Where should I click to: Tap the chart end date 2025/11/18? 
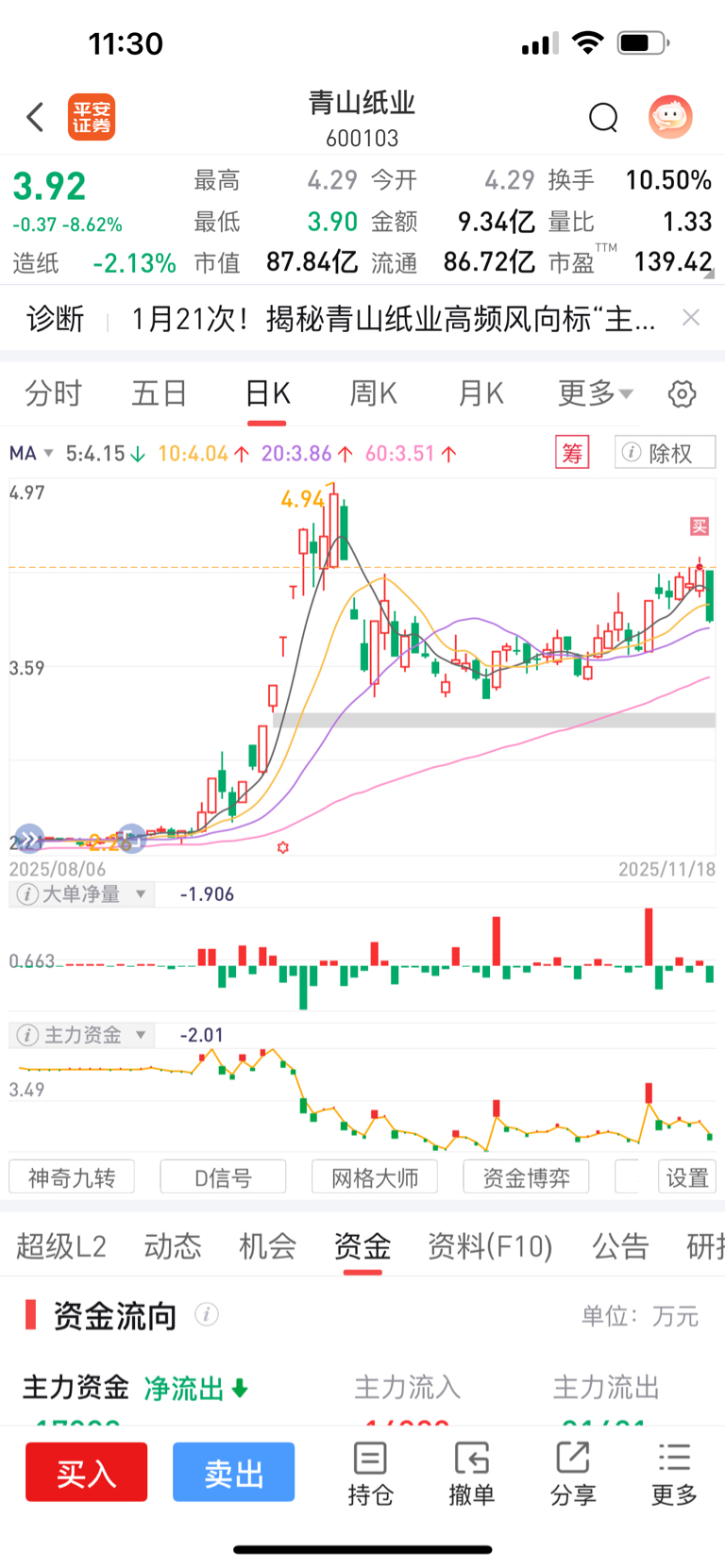(666, 869)
